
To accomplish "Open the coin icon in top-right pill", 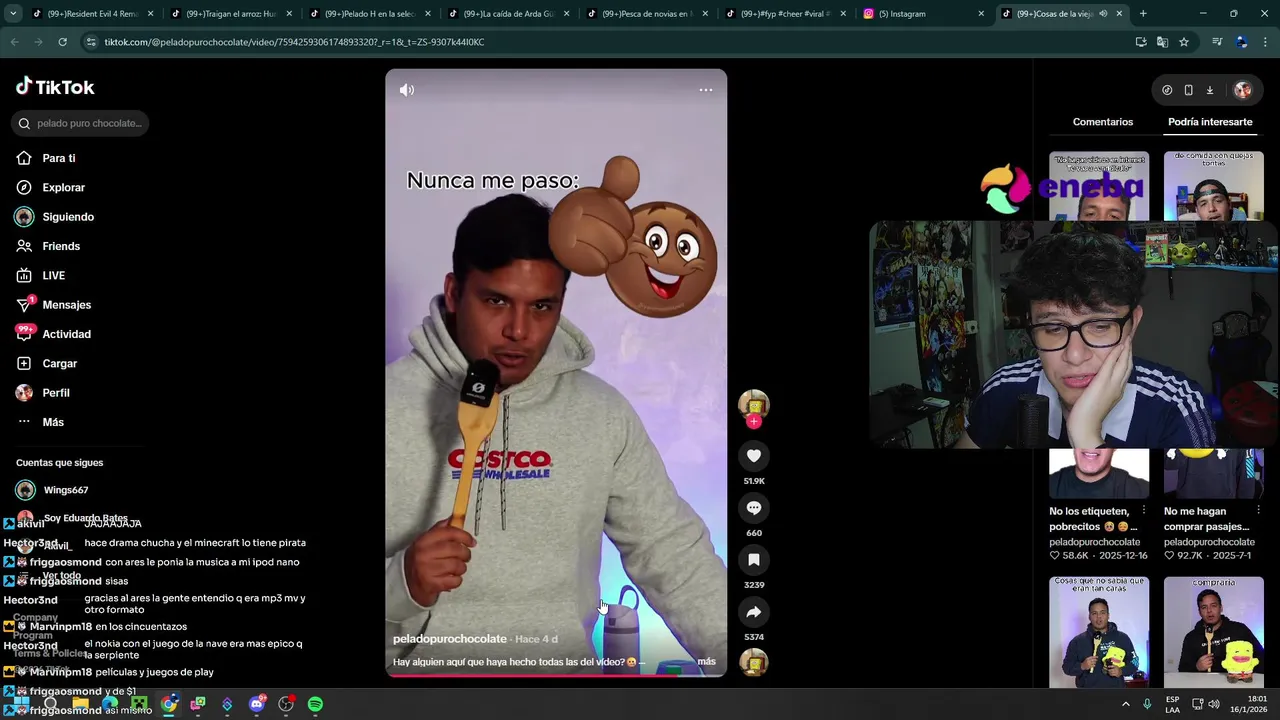I will click(x=1167, y=90).
